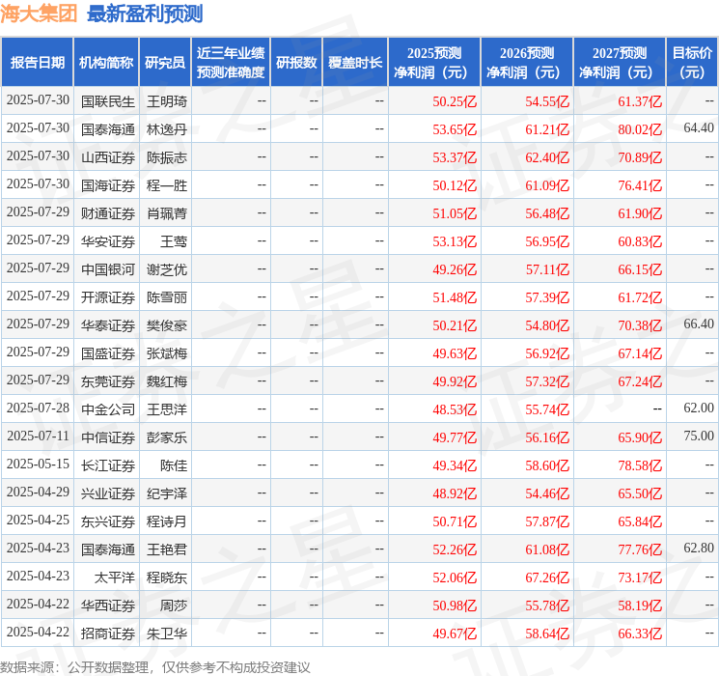Select analyst 张斌梅
This screenshot has width=719, height=676.
click(167, 354)
